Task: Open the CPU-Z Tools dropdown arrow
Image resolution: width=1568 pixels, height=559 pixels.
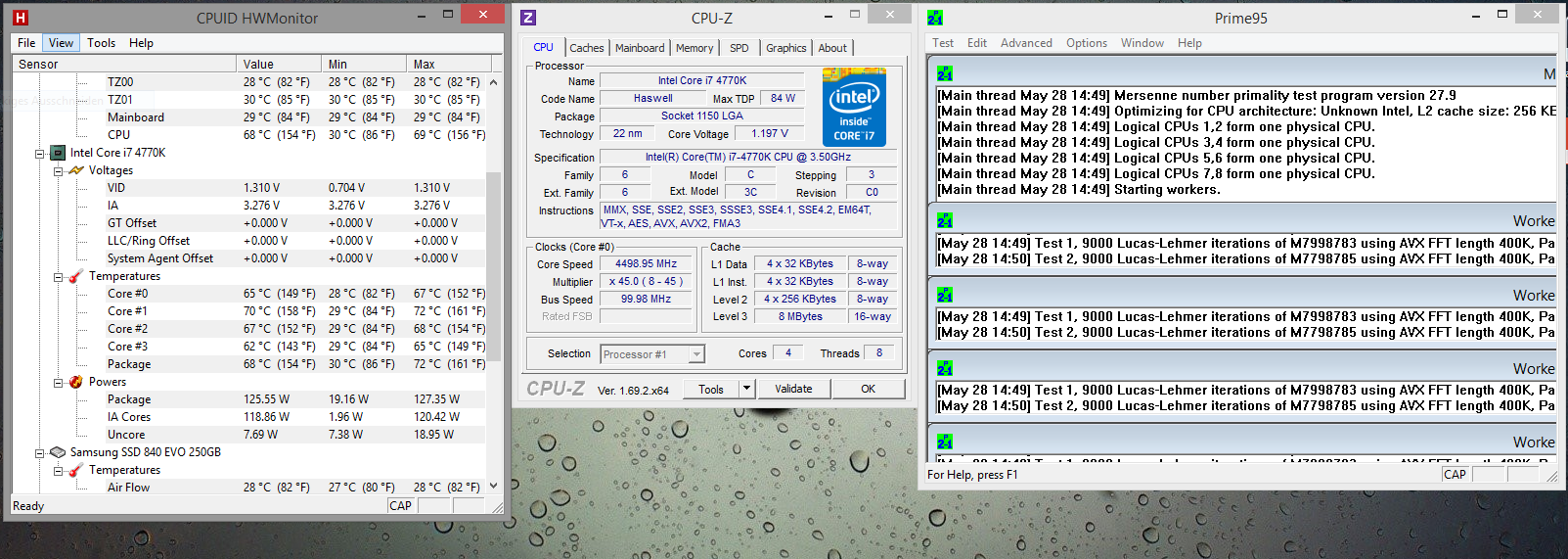Action: [x=746, y=389]
